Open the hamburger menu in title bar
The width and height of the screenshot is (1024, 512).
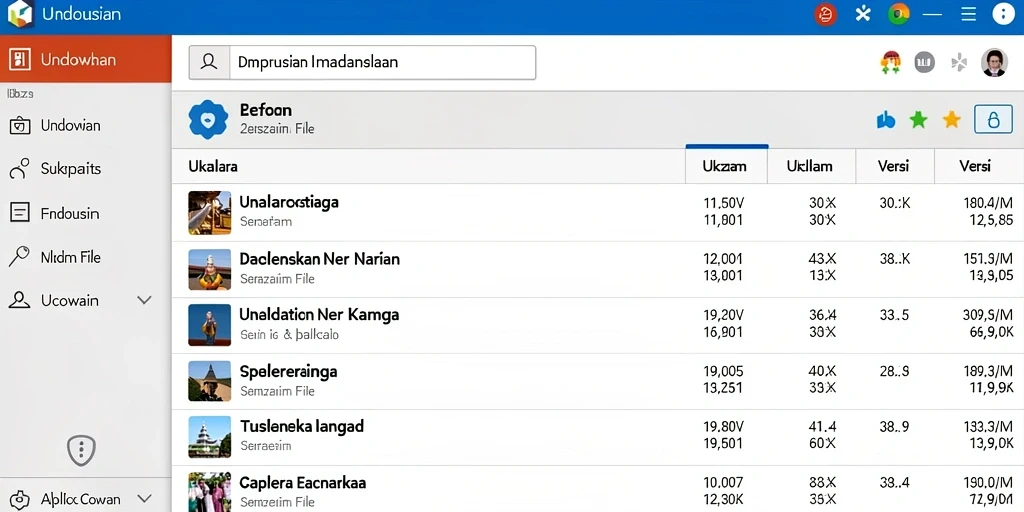point(968,14)
